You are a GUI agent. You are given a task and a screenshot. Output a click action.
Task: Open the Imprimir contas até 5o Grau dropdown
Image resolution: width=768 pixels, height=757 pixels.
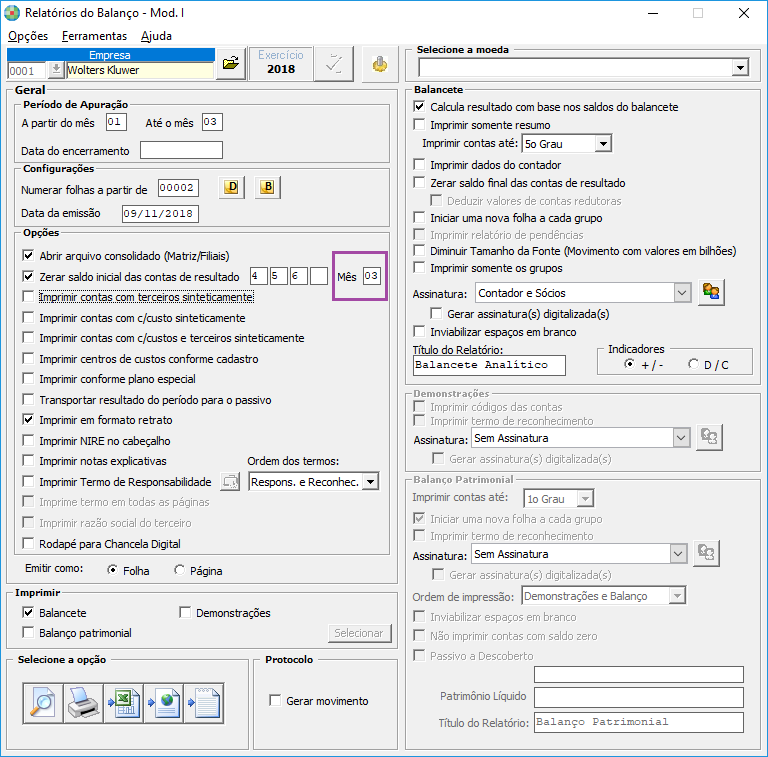coord(603,143)
